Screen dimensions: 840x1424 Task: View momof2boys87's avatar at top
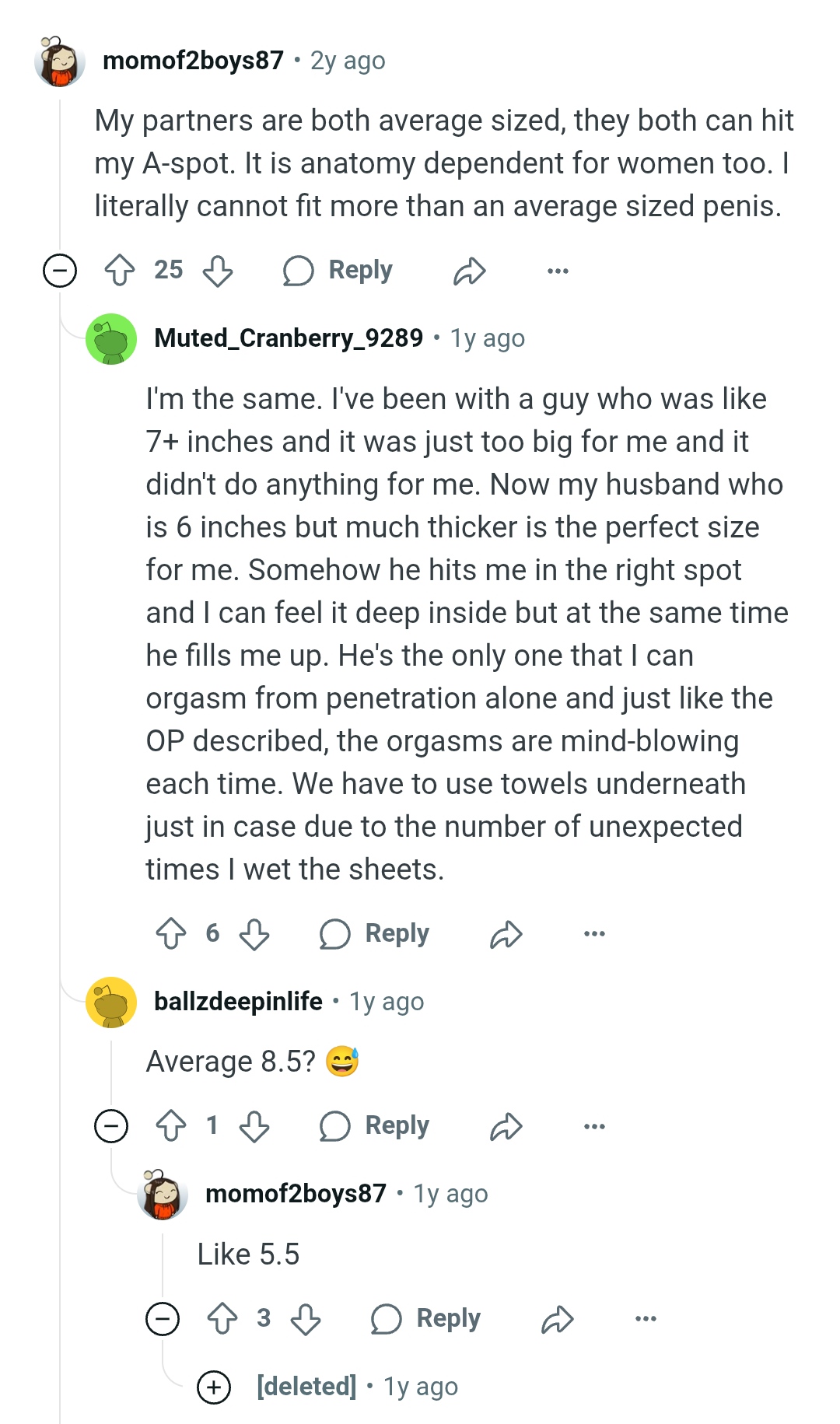60,61
